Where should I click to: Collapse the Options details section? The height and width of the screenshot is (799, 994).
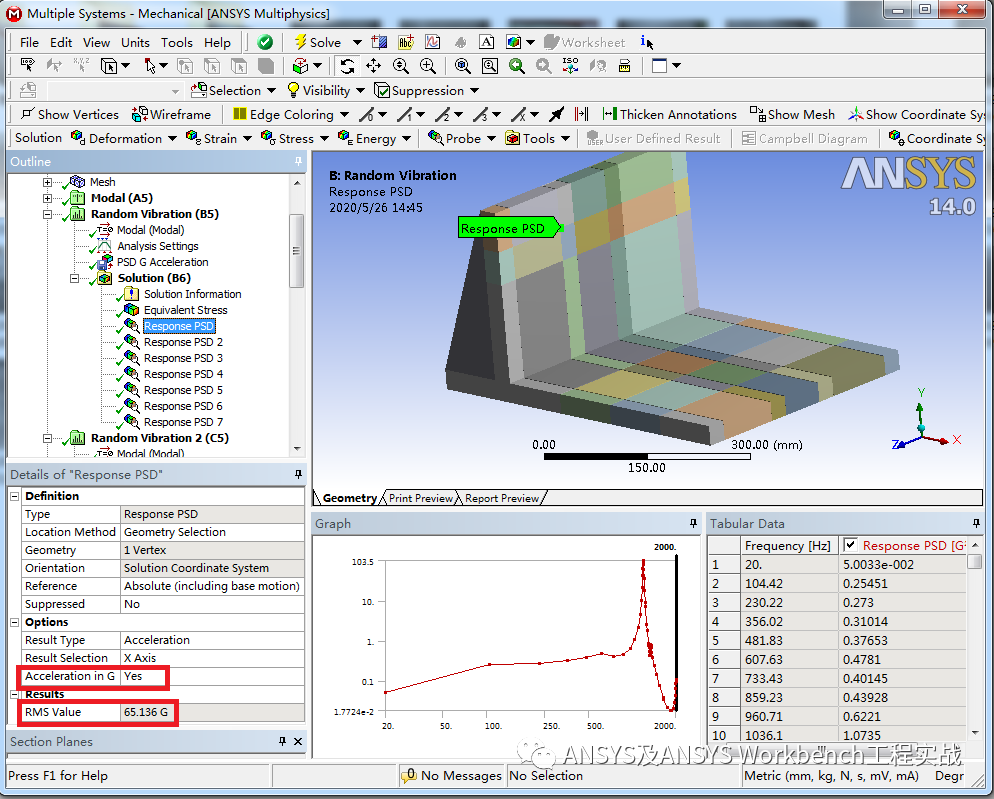click(x=15, y=623)
